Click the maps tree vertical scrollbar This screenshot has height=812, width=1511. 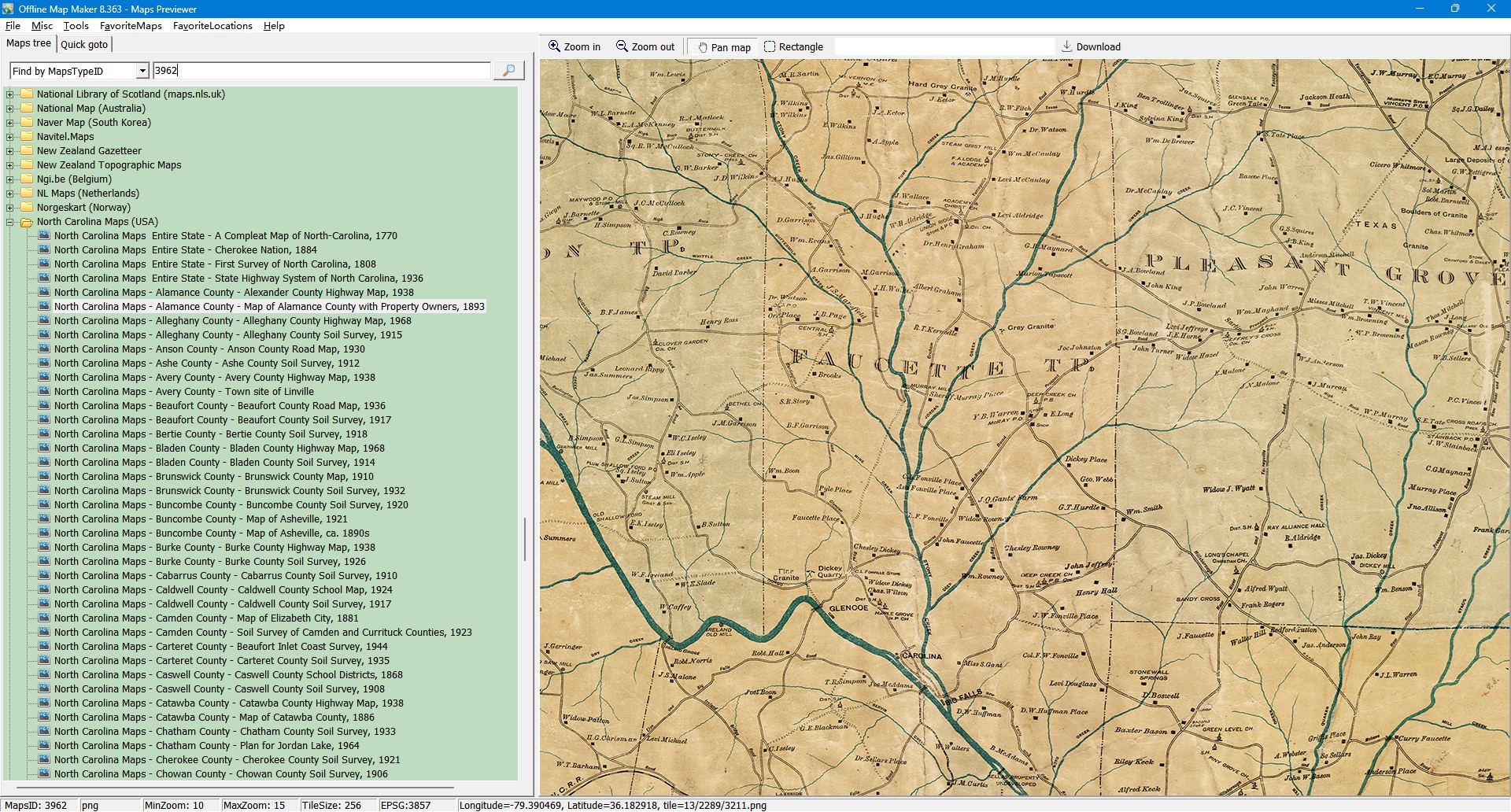[x=525, y=539]
